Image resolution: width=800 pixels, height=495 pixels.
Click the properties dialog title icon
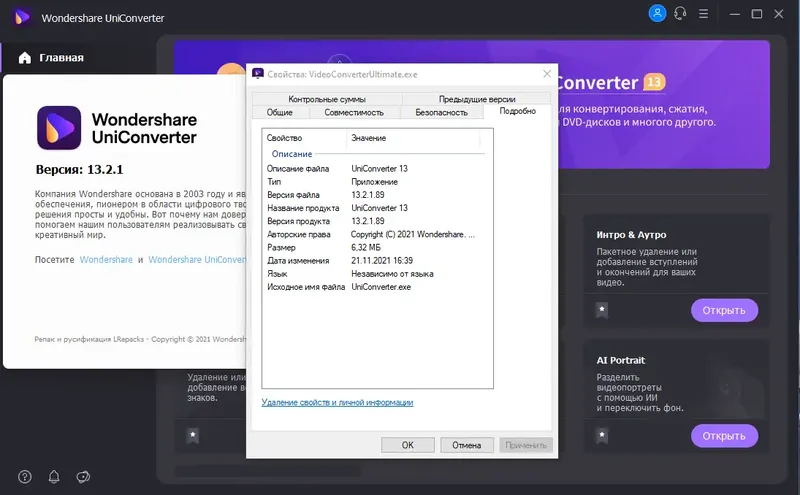pos(258,73)
